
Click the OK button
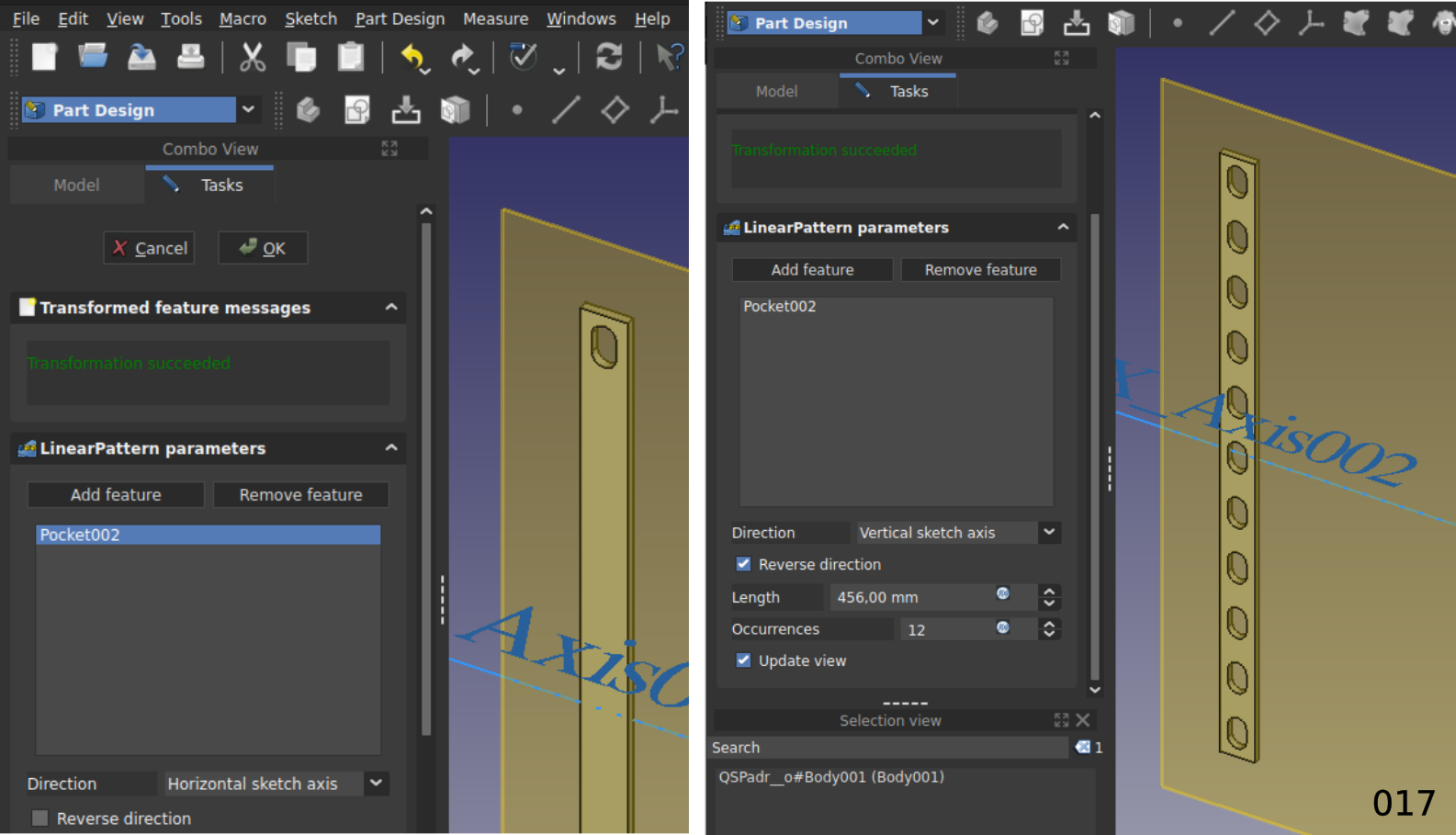[x=263, y=248]
